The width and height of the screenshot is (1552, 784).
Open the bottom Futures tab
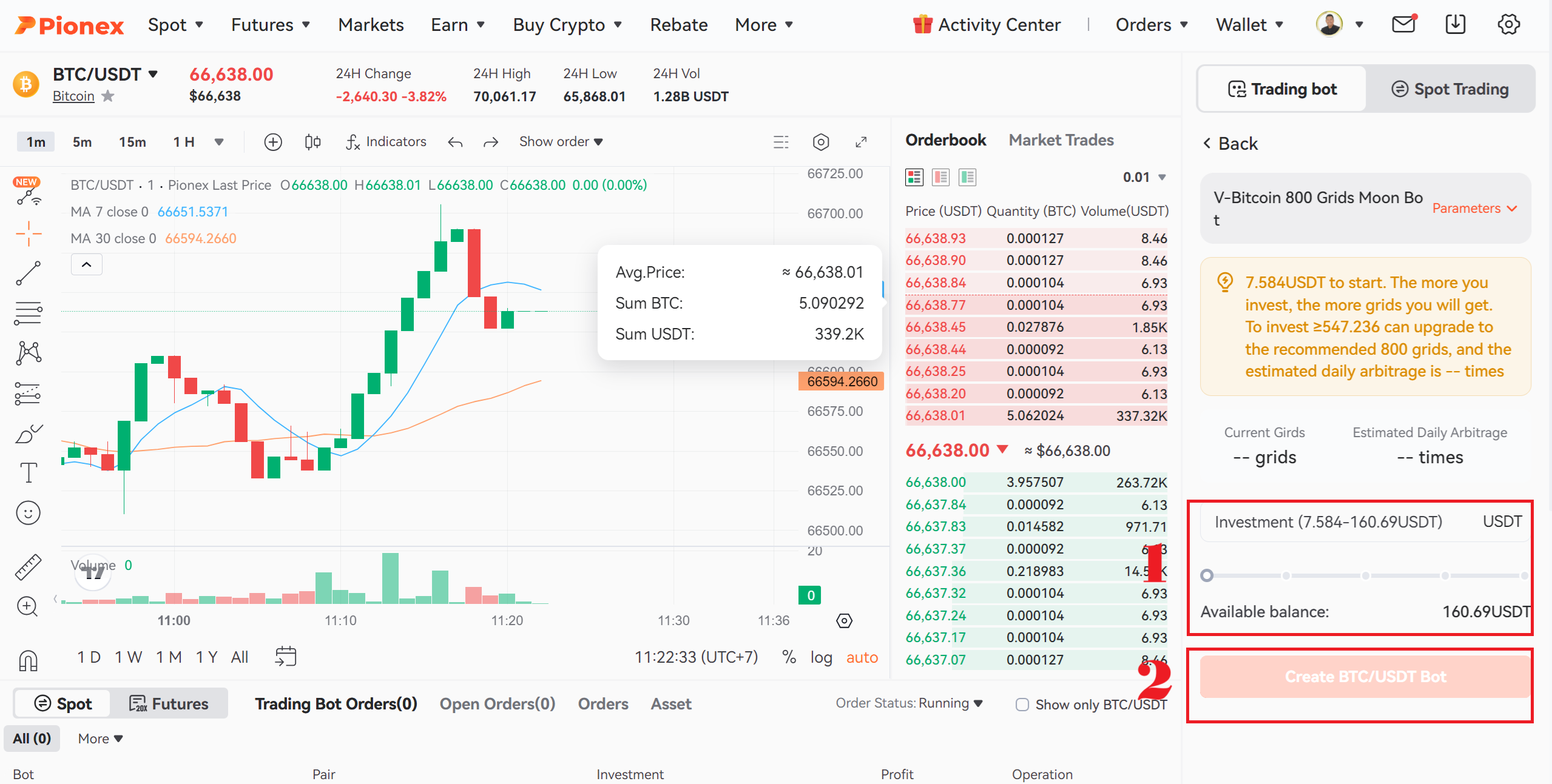pos(169,703)
